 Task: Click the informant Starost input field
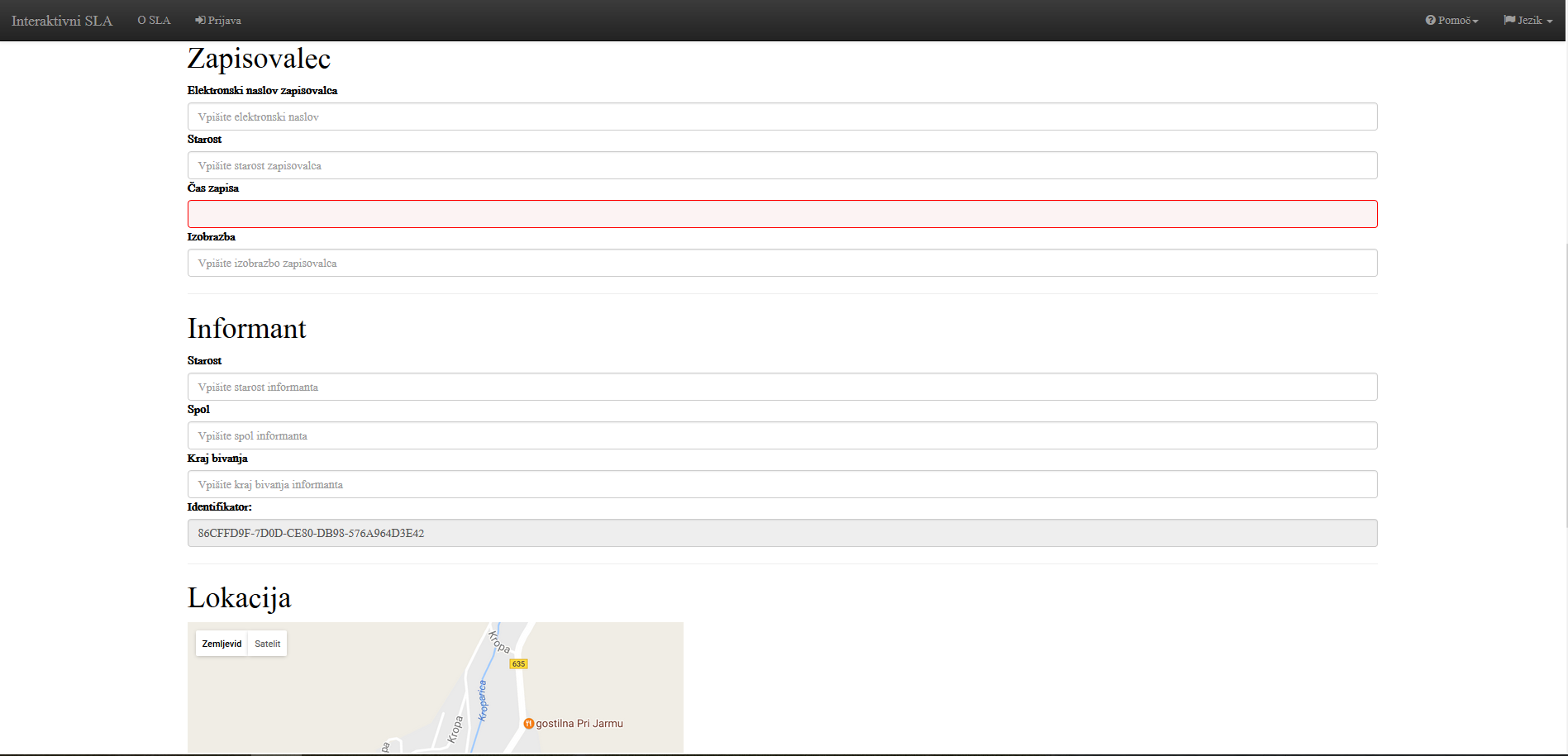coord(782,387)
